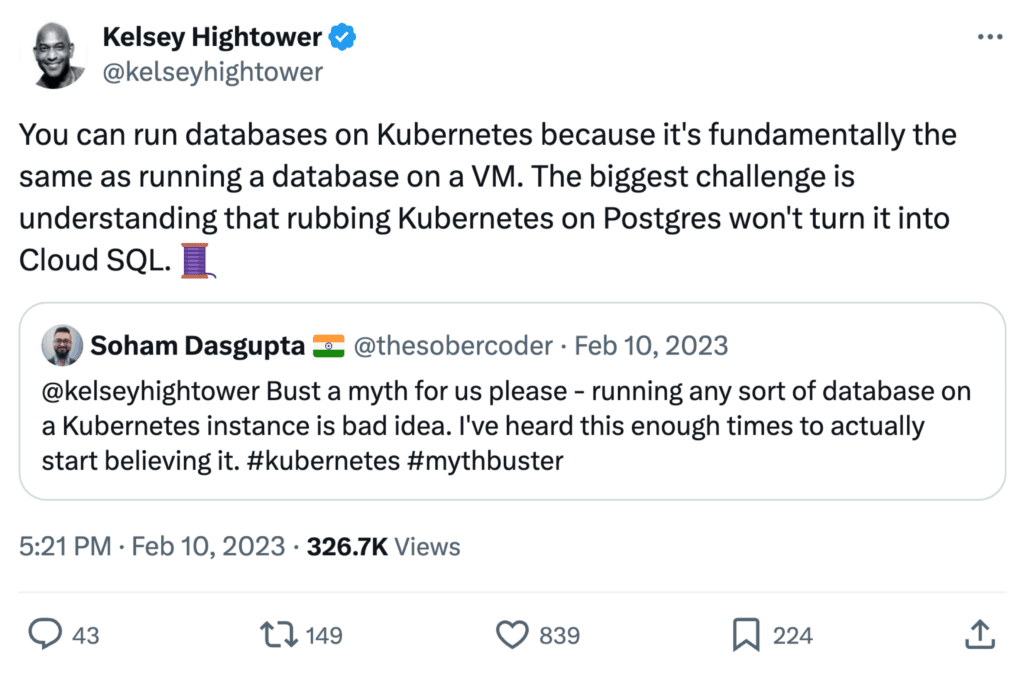1024x685 pixels.
Task: Open the quoted tweet's body text
Action: [505, 427]
